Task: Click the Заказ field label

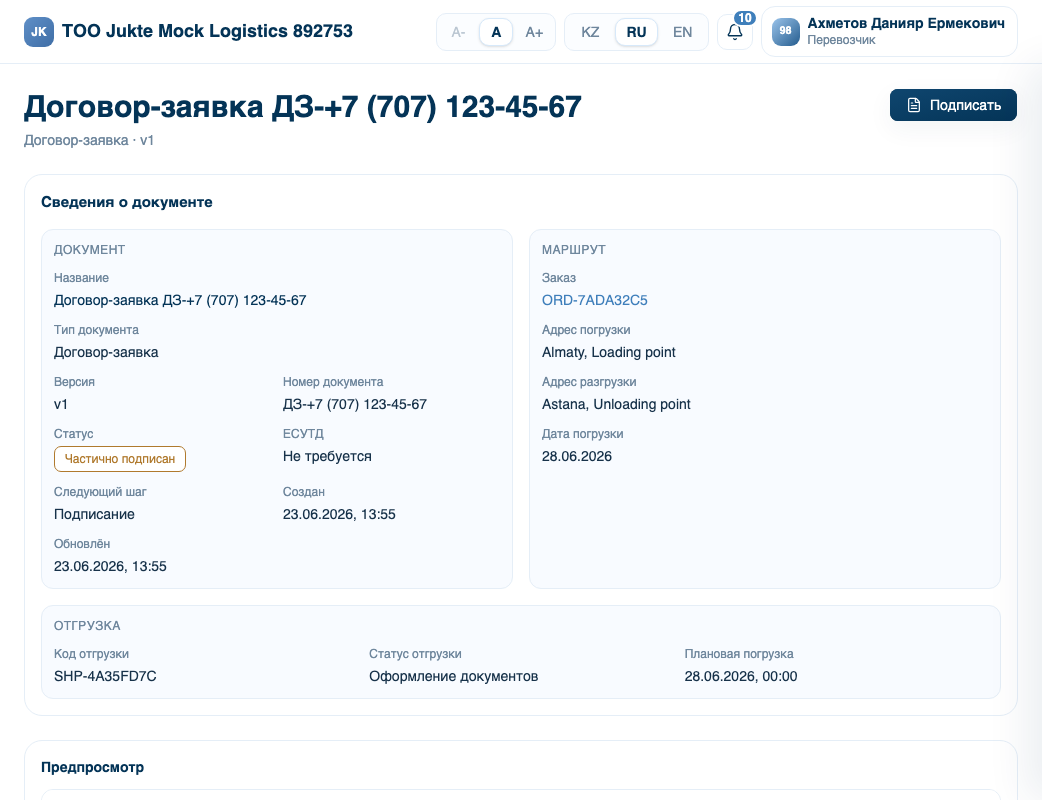Action: pyautogui.click(x=559, y=278)
